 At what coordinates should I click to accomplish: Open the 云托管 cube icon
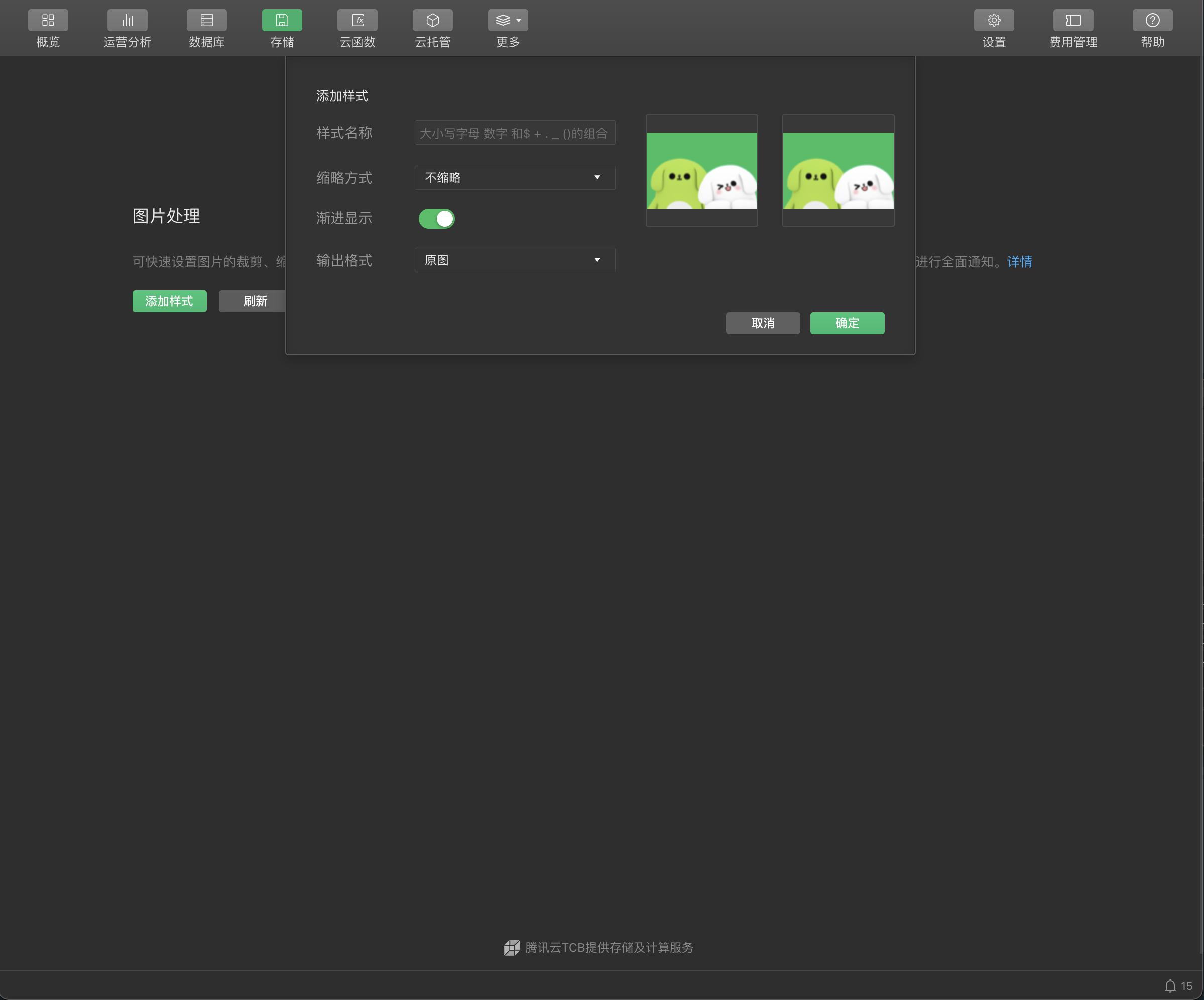point(432,21)
